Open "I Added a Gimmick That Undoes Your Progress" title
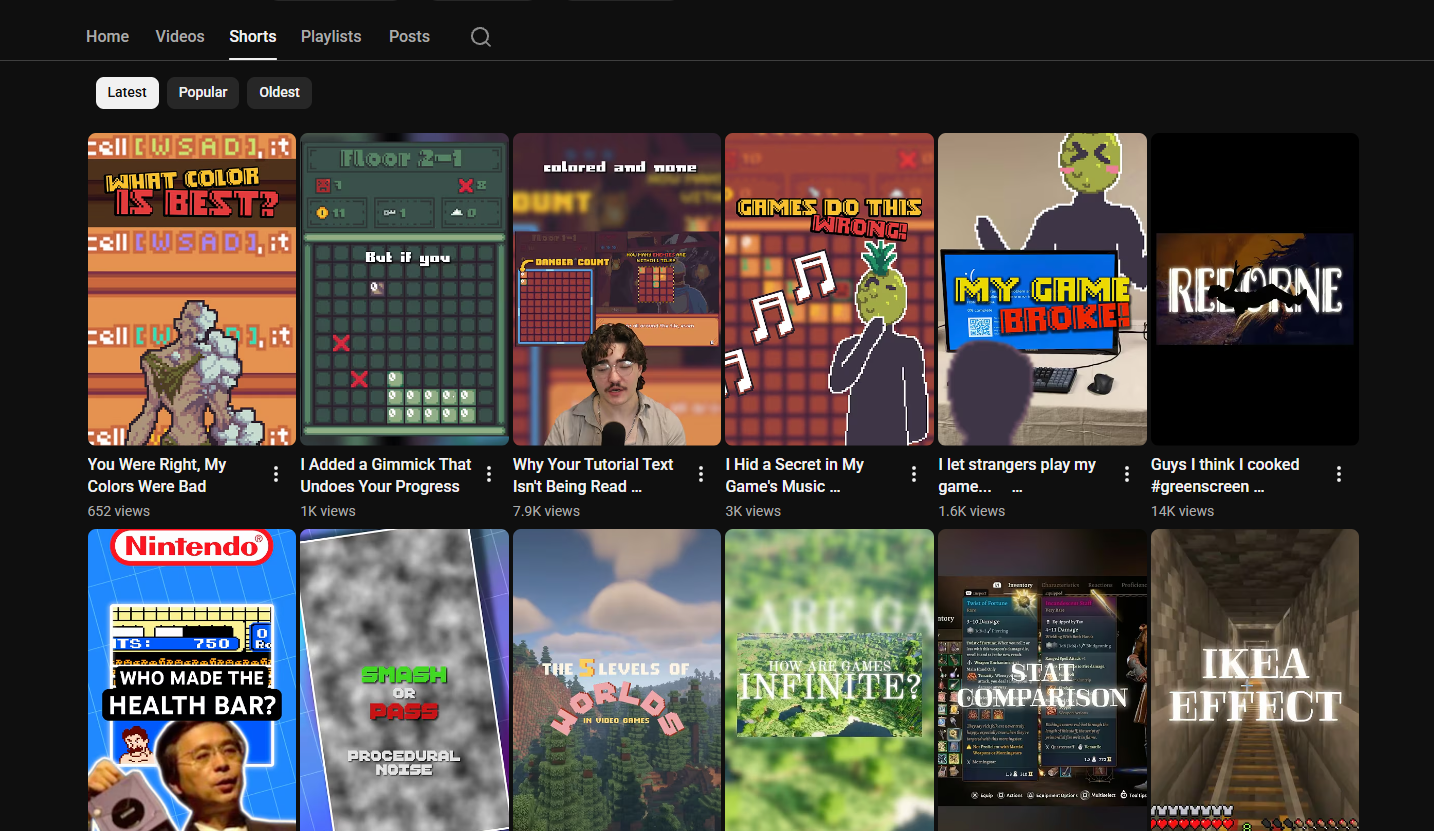1434x831 pixels. point(386,475)
